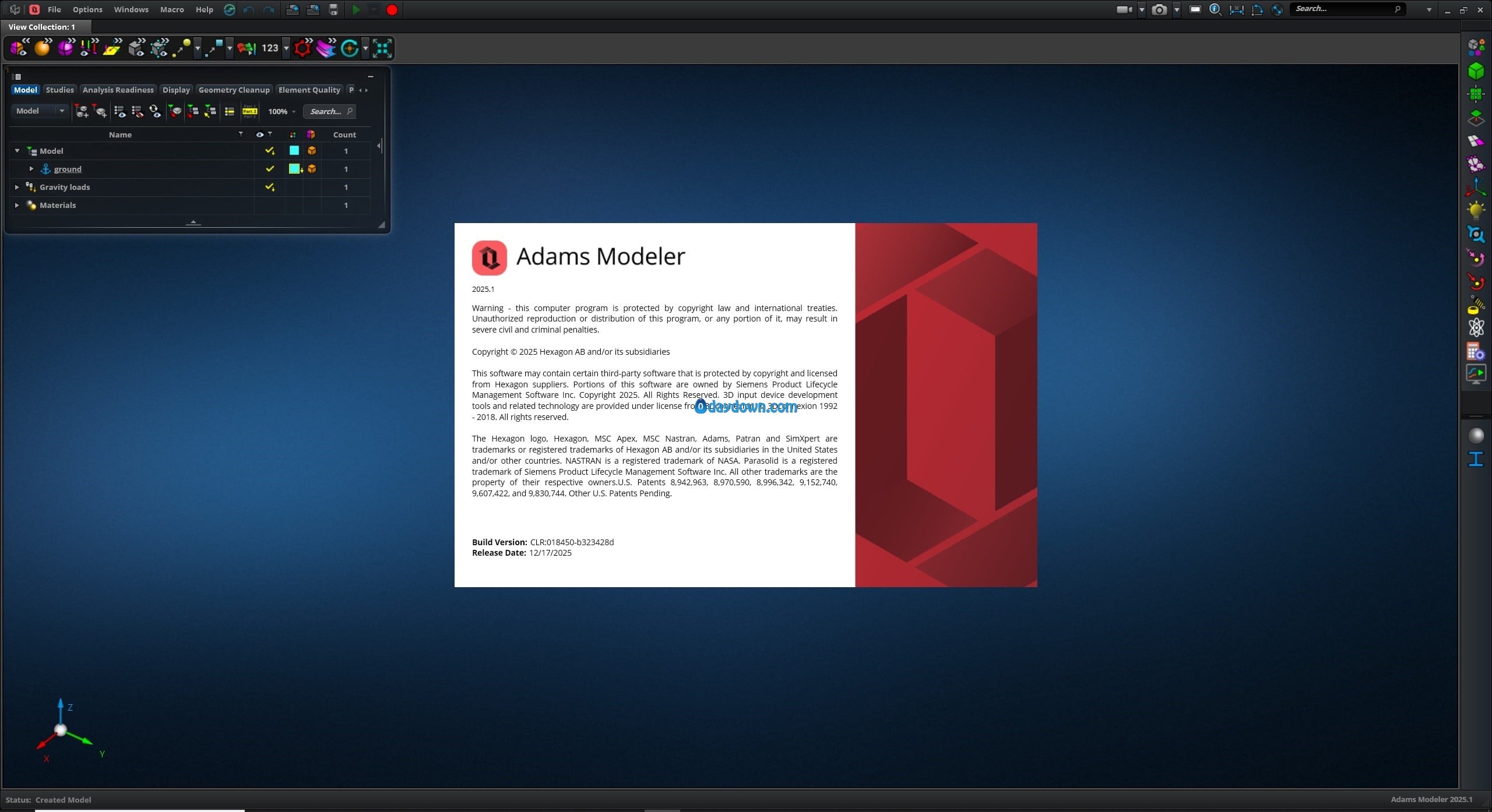Image resolution: width=1492 pixels, height=812 pixels.
Task: Click the atom icon in right sidebar
Action: click(1476, 327)
